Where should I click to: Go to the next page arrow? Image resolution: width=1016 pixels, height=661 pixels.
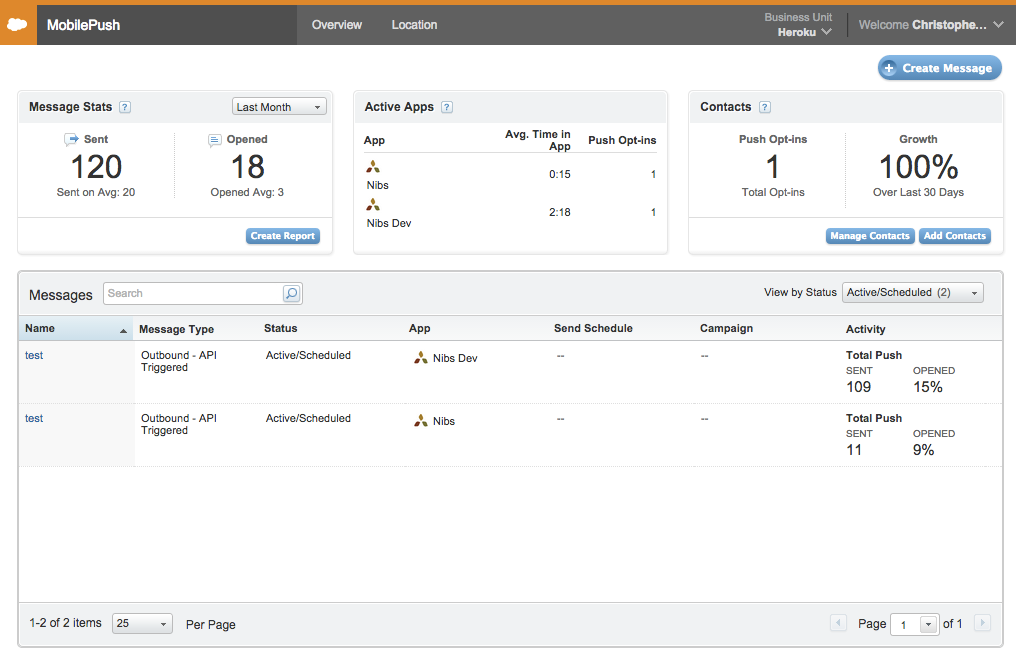[982, 623]
